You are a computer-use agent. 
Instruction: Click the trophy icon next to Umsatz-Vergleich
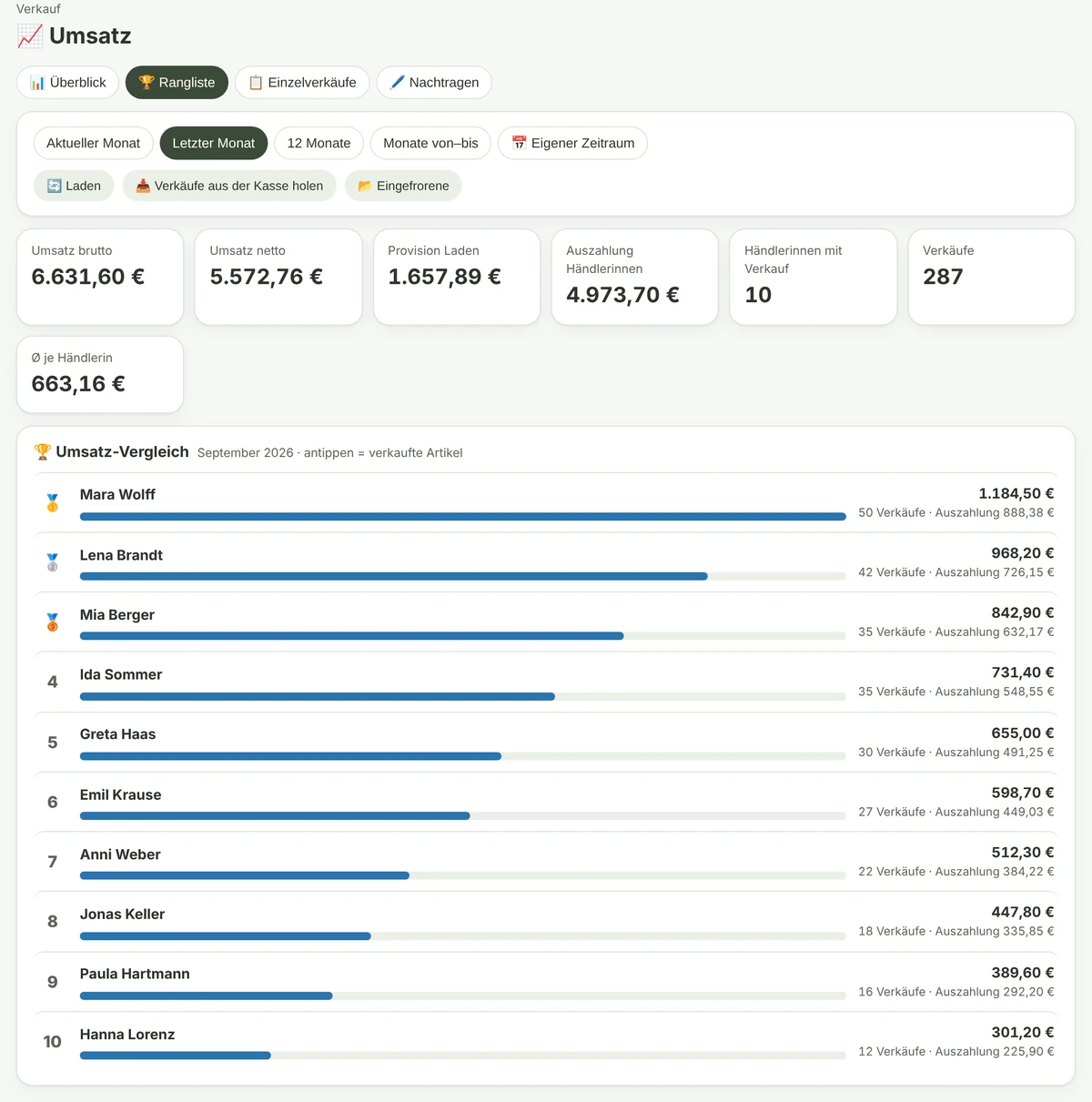[42, 451]
